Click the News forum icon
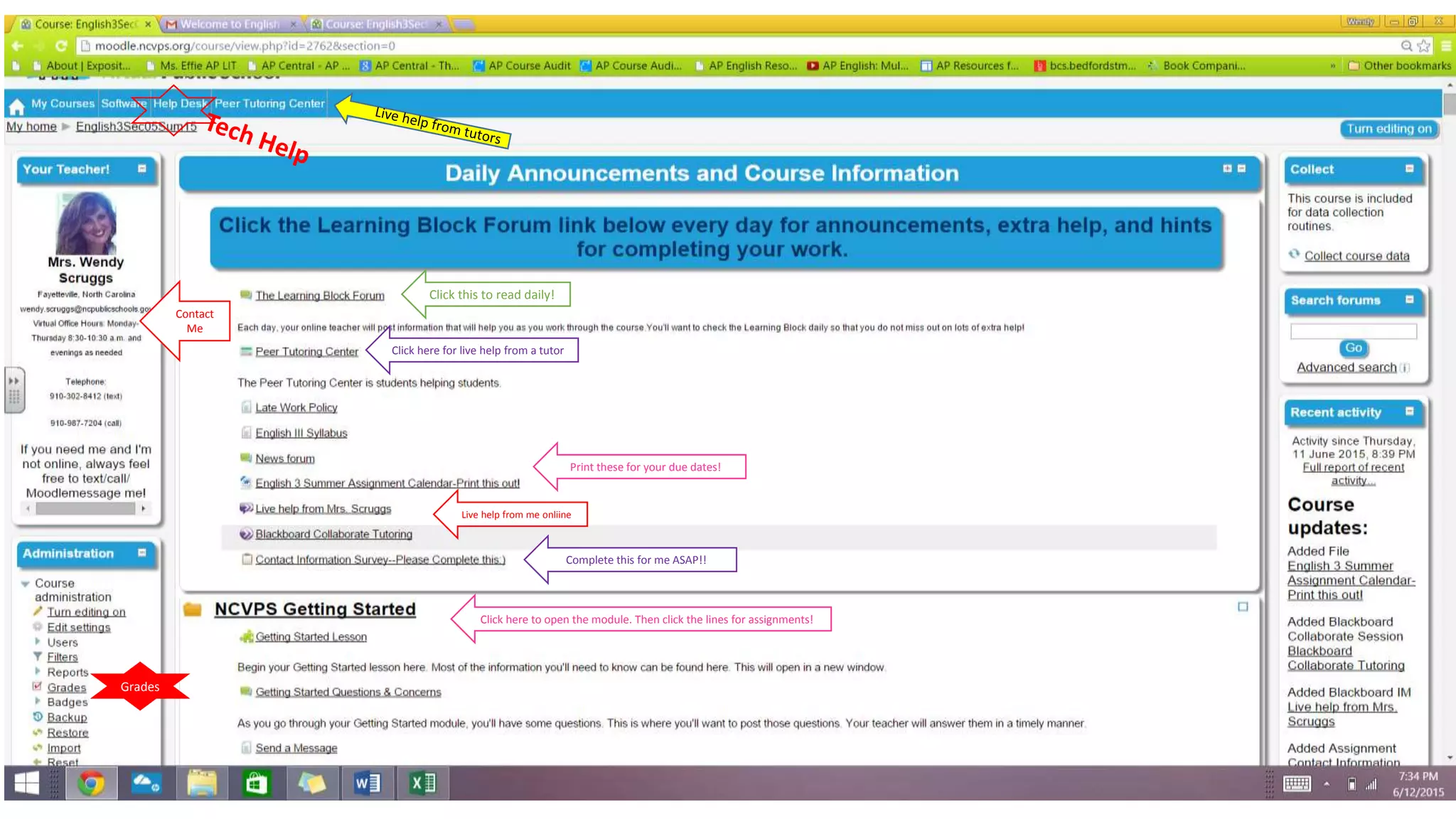Viewport: 1456px width, 819px height. [246, 457]
